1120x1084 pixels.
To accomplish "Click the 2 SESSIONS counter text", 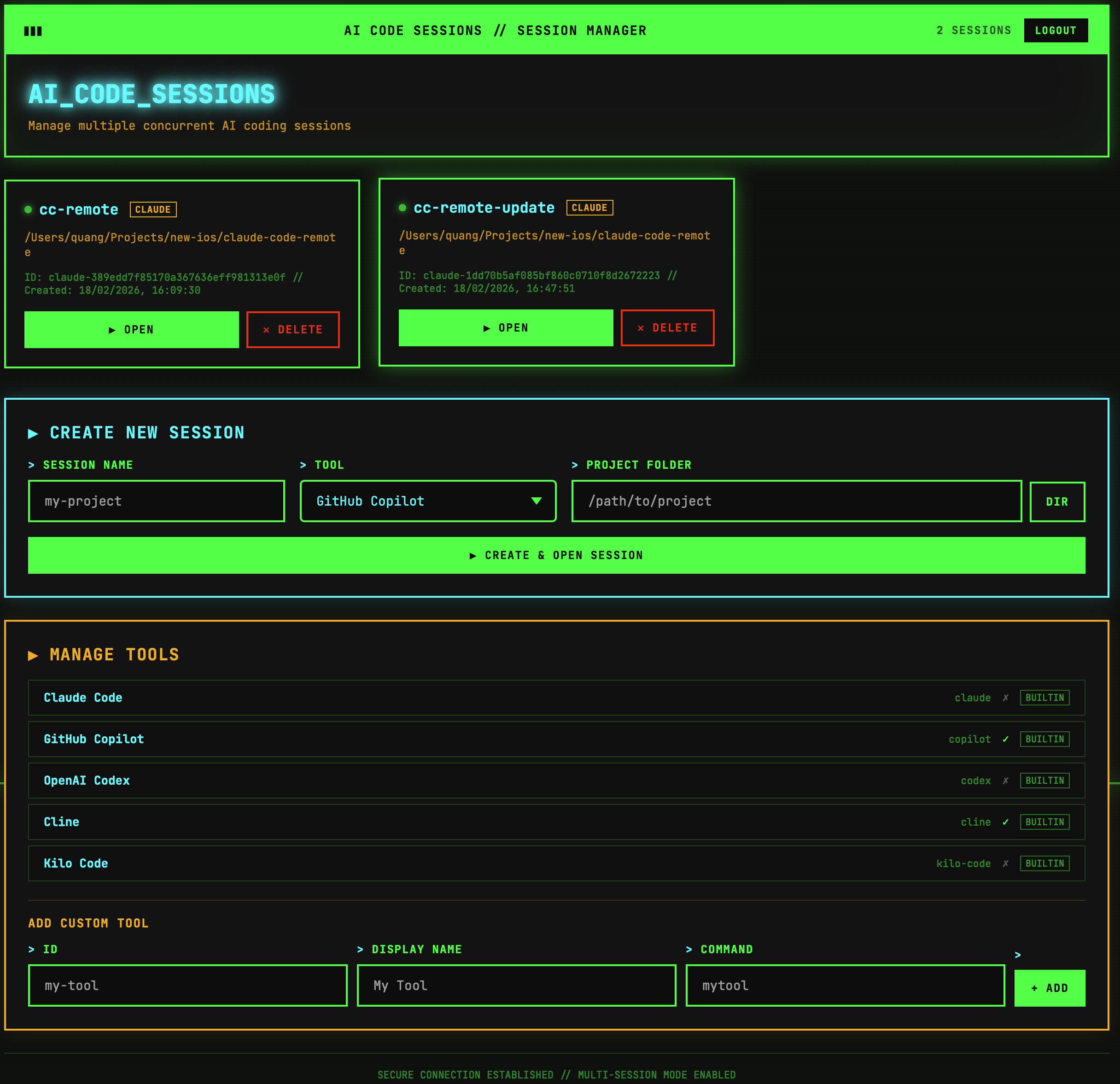I will 974,30.
